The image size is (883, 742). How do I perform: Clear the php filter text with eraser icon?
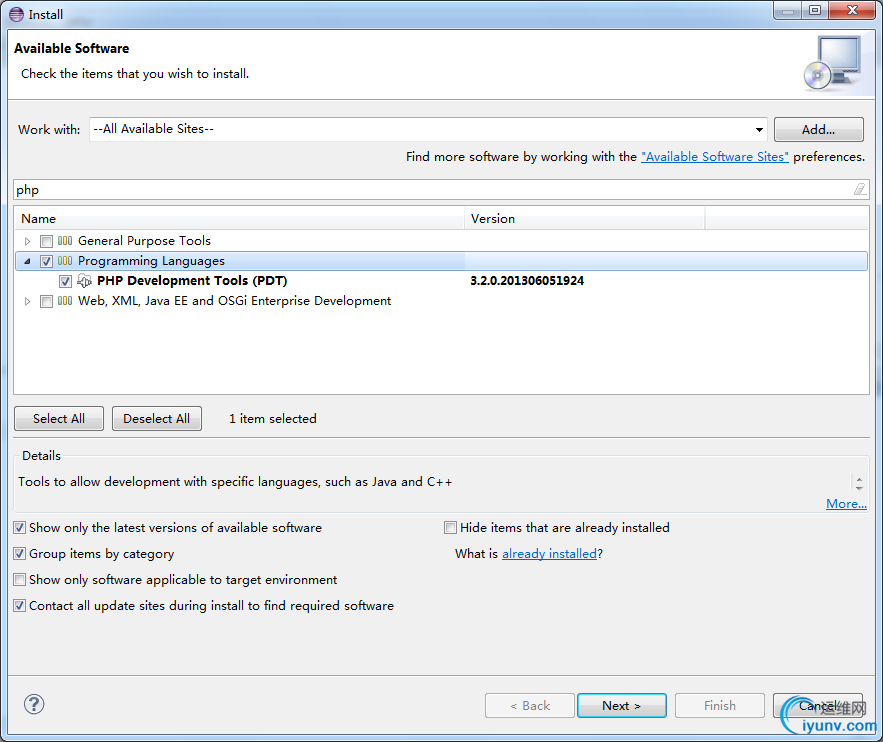(x=859, y=190)
